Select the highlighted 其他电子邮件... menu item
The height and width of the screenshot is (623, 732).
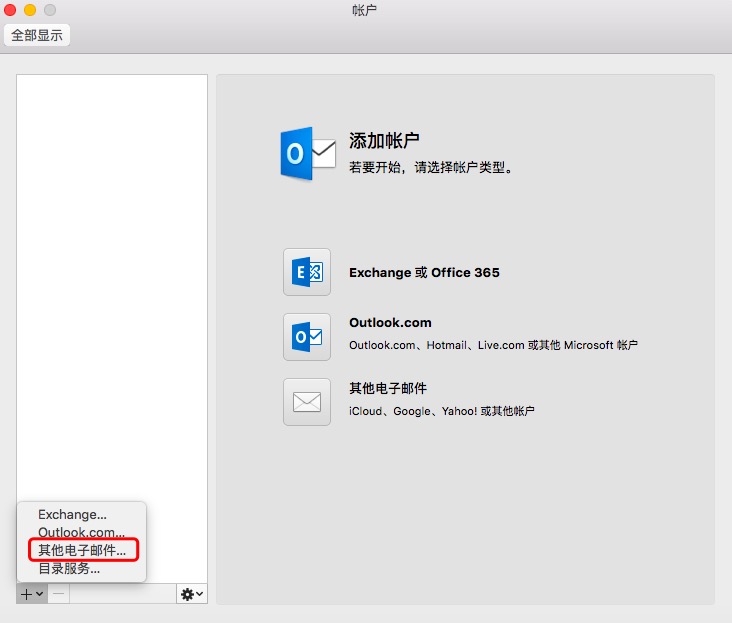(82, 550)
